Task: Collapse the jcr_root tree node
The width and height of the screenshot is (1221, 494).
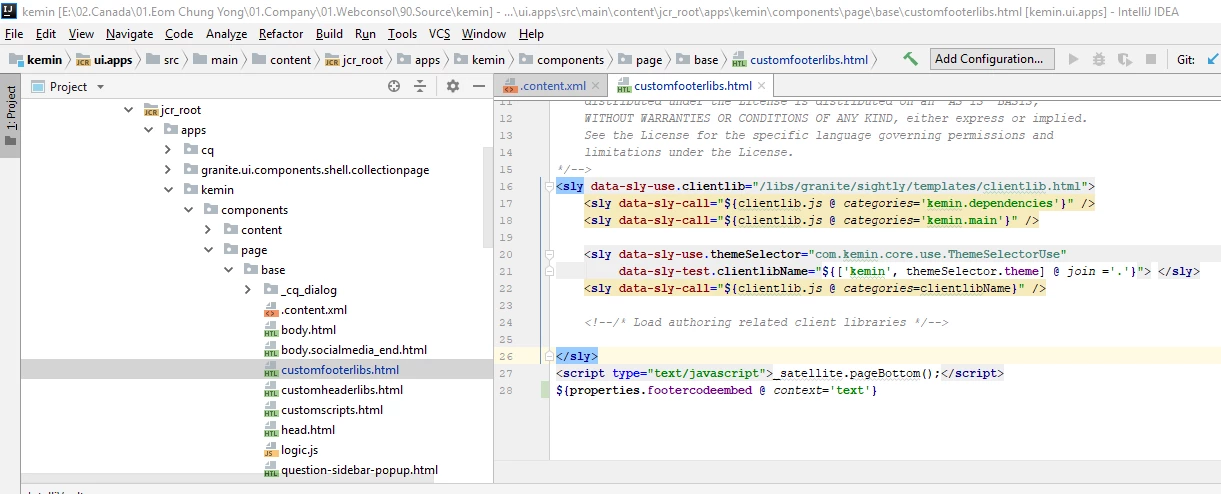Action: 128,110
